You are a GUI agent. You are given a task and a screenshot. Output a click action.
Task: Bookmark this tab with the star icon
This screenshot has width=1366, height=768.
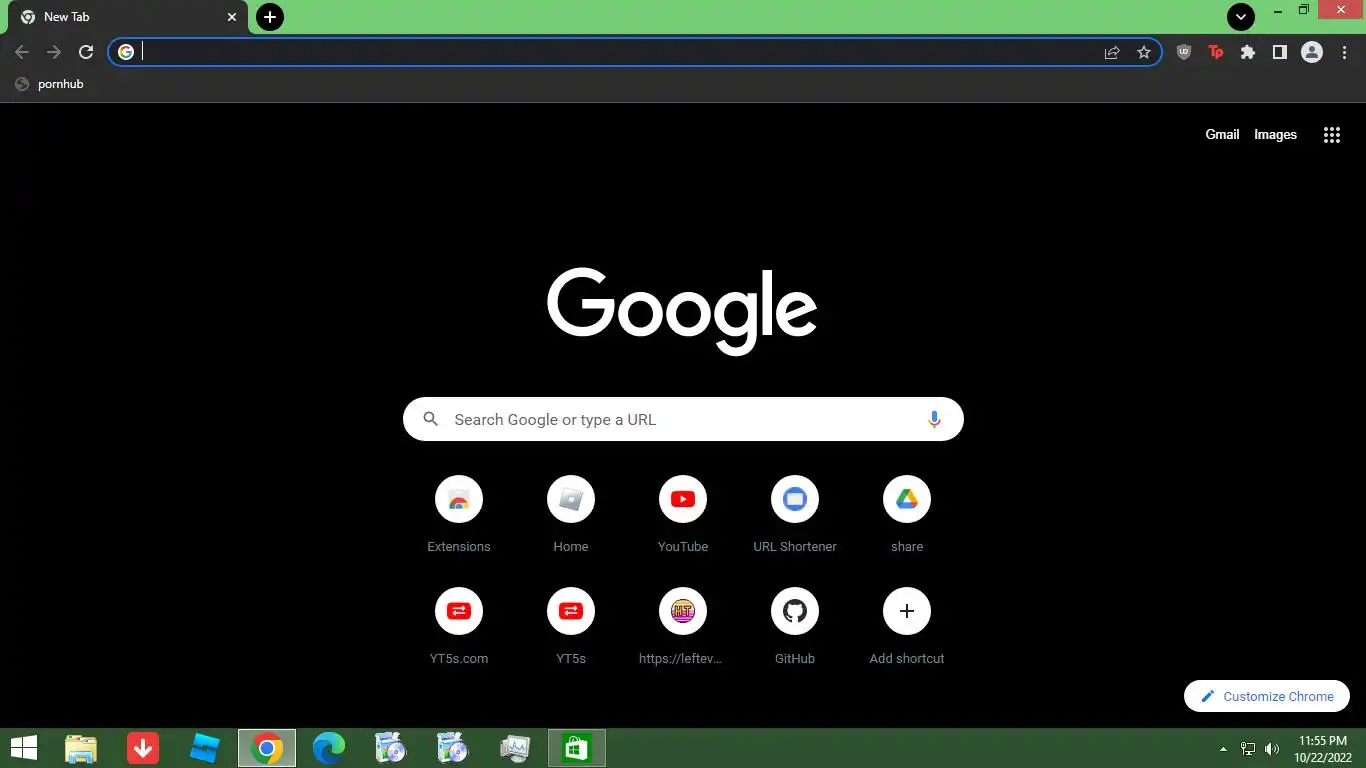tap(1144, 52)
